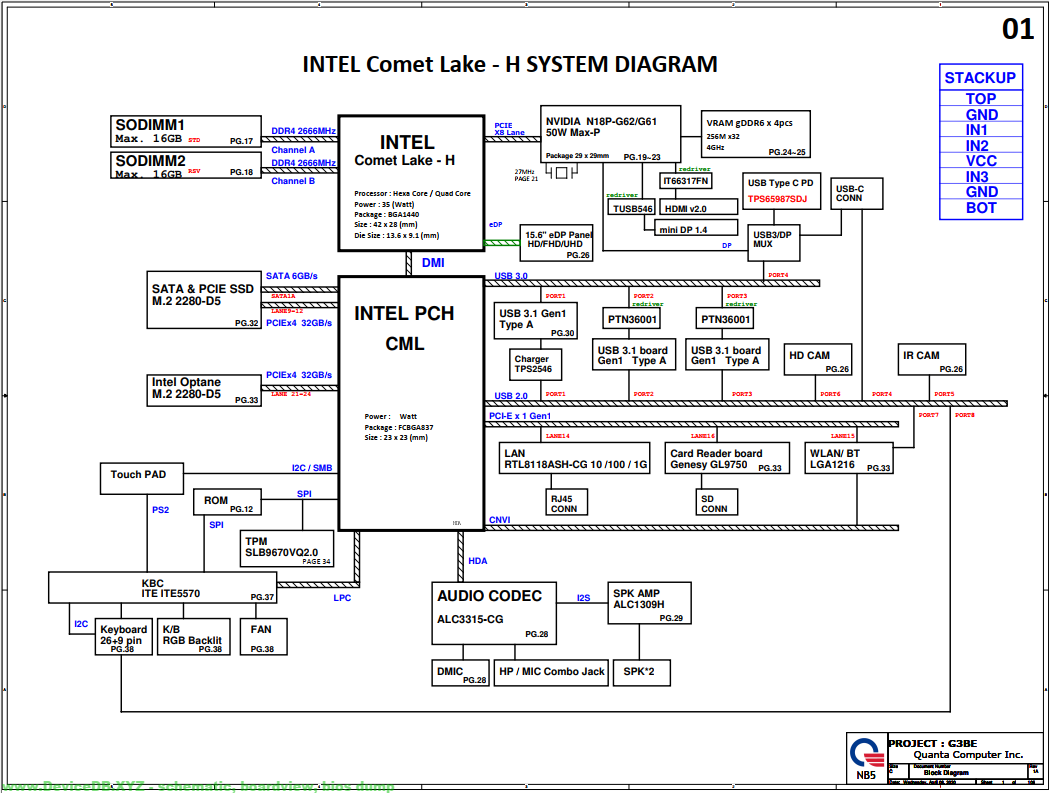1049x793 pixels.
Task: Click the USB3/DP MUX block
Action: coord(773,243)
